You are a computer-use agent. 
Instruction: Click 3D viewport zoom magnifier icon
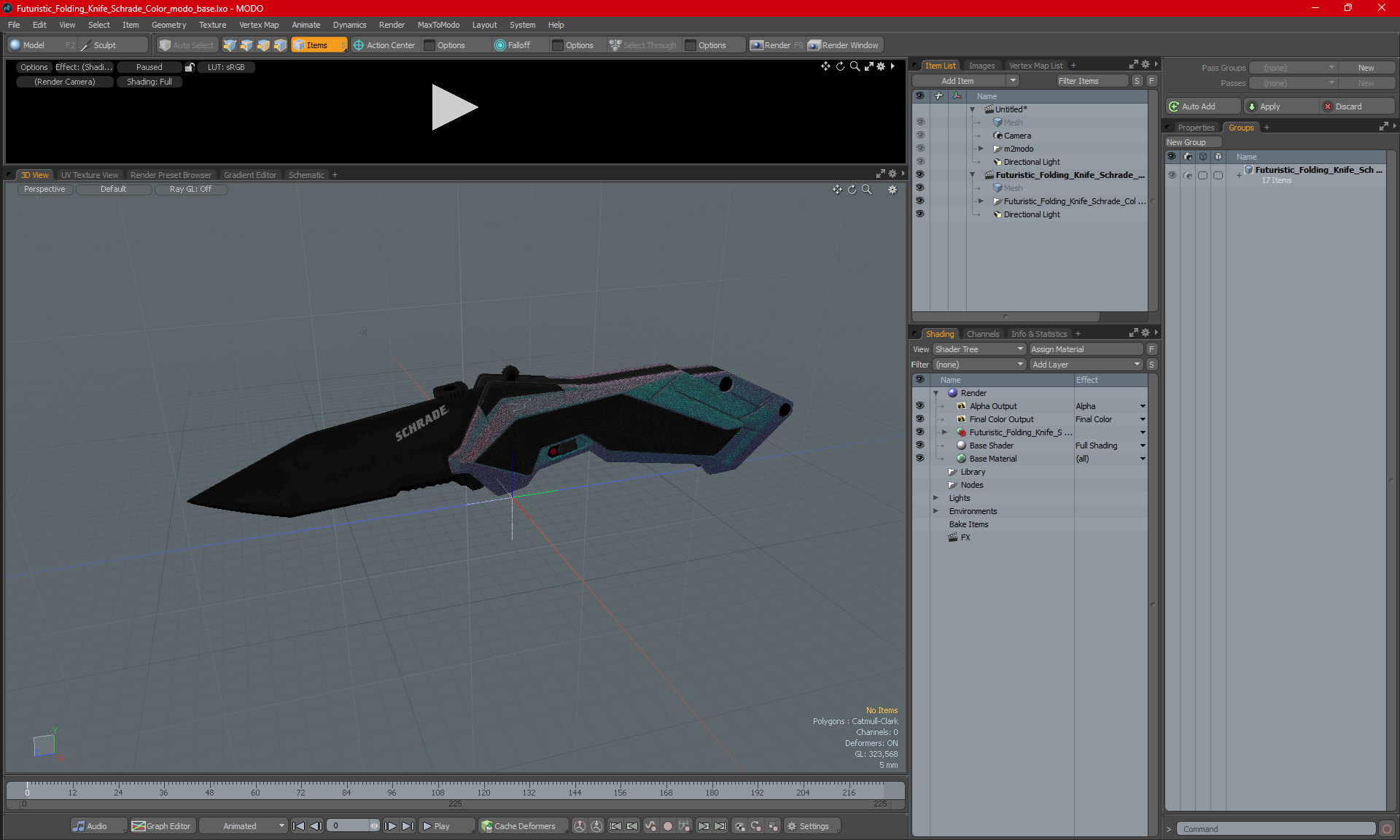[x=867, y=190]
